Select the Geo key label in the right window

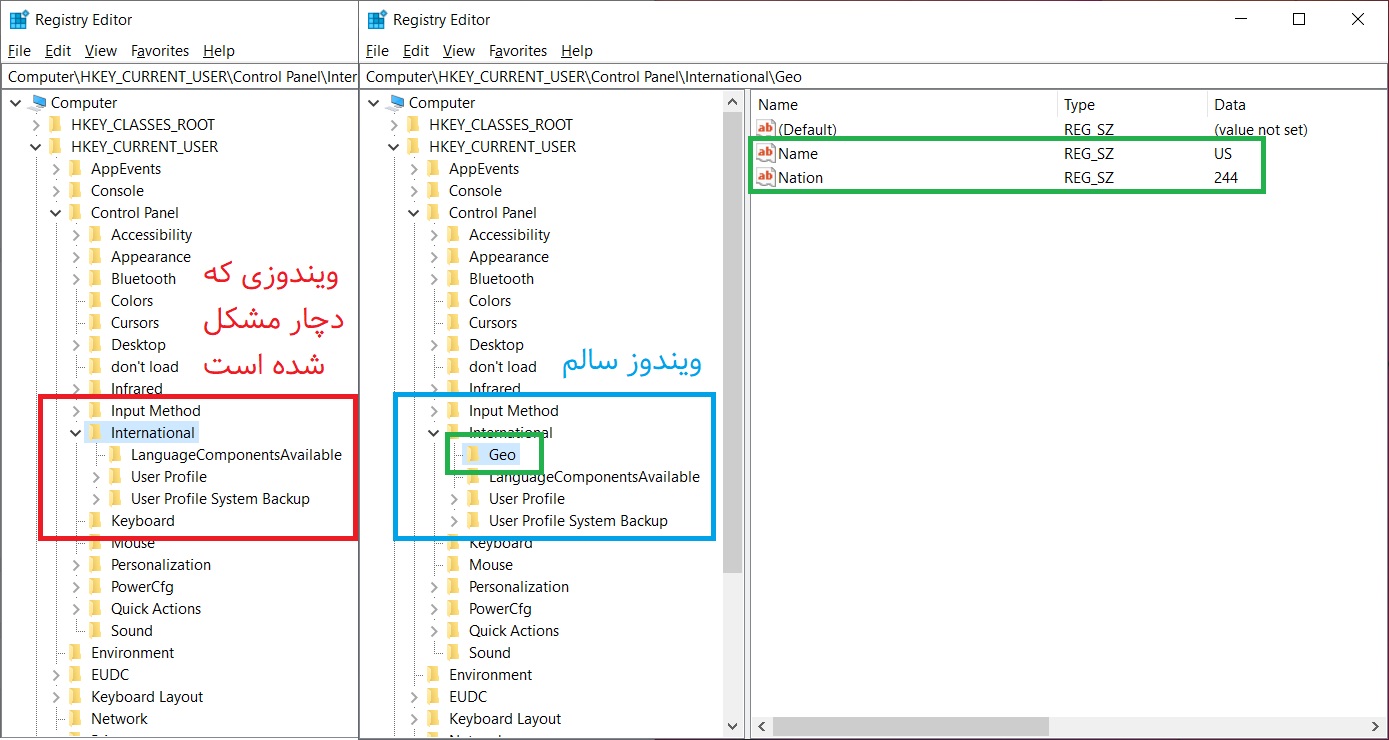click(x=502, y=455)
